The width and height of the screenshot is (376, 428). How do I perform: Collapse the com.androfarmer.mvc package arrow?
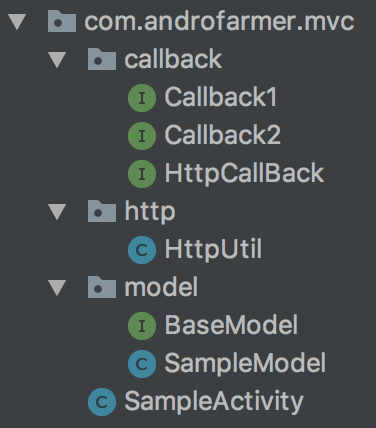point(17,22)
